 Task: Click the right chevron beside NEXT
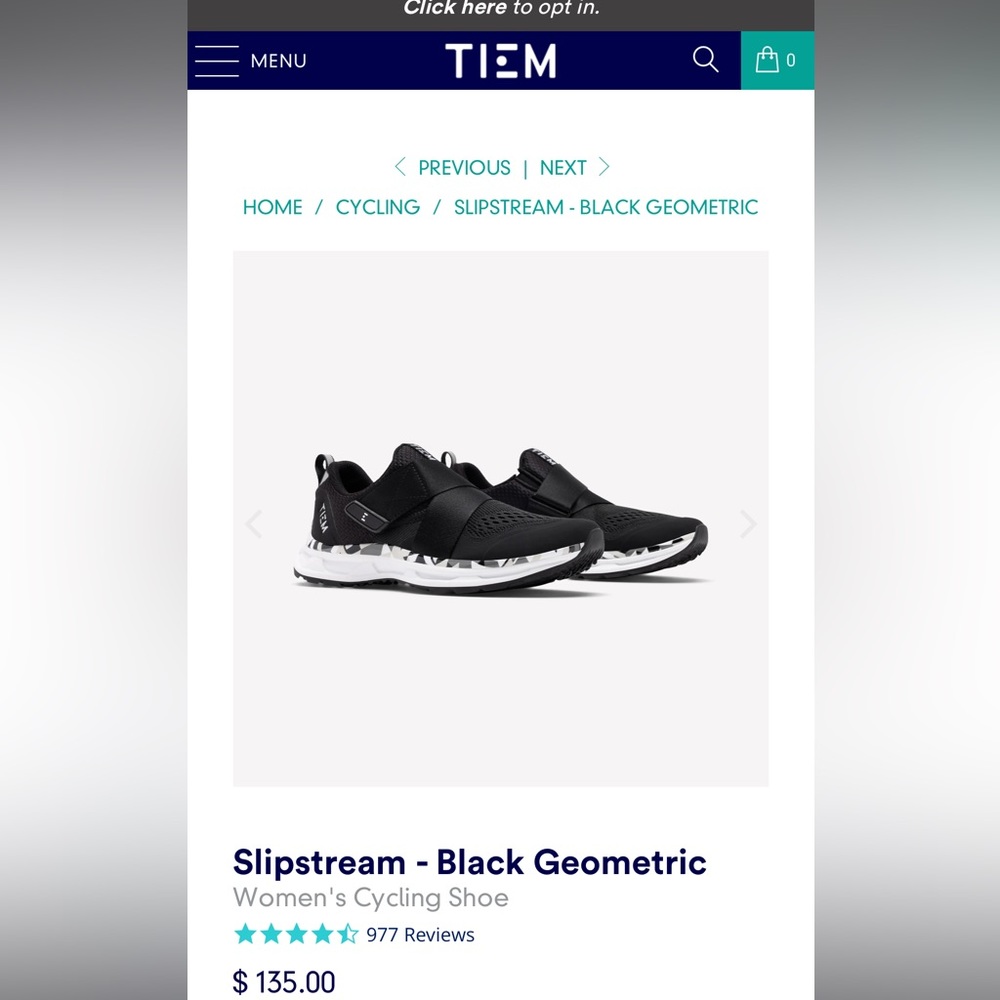(604, 167)
